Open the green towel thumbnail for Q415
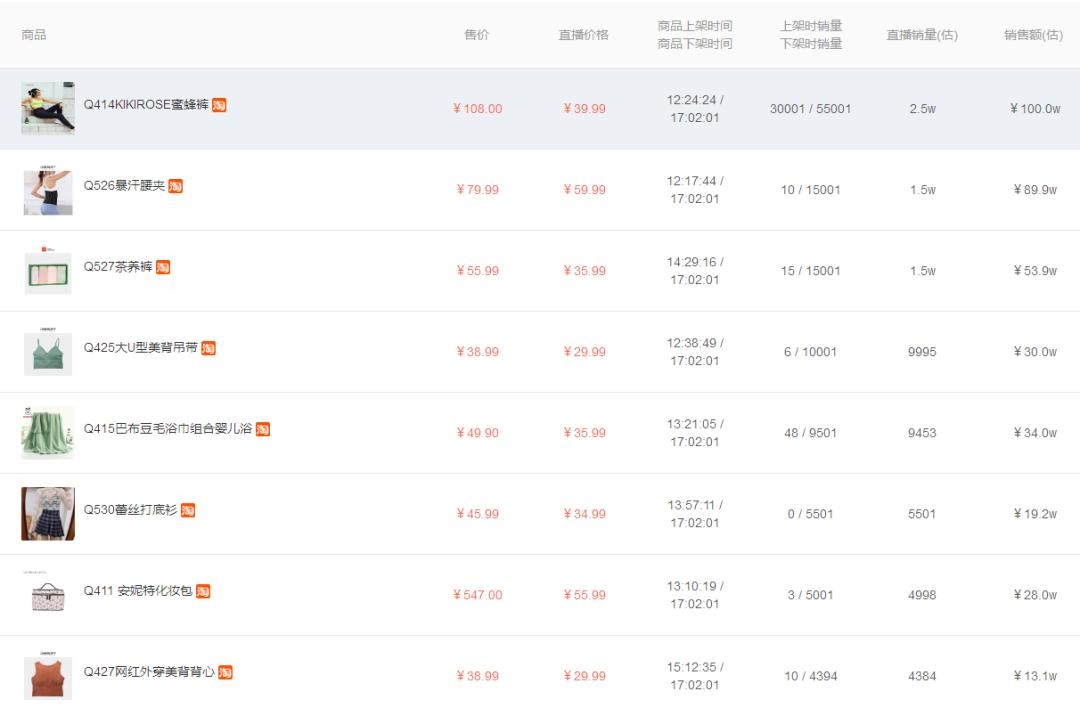 click(x=48, y=433)
